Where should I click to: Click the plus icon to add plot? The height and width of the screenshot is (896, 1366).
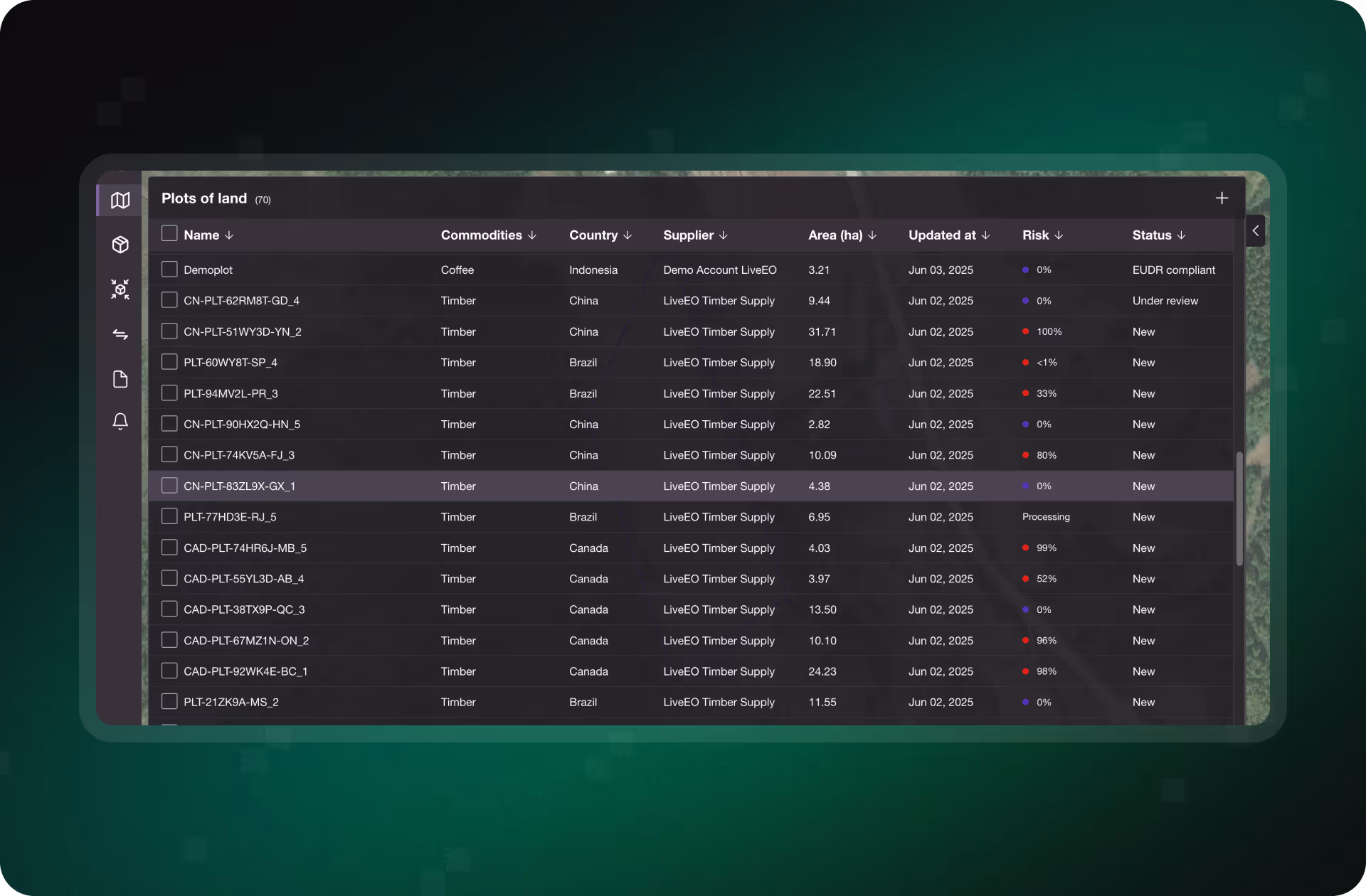click(1222, 198)
